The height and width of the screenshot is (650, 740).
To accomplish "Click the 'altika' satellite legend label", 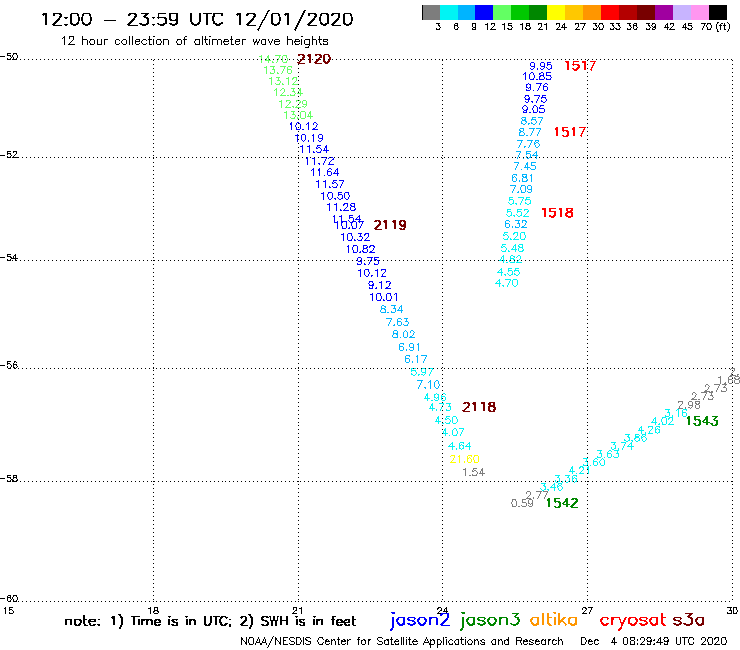I will [554, 620].
